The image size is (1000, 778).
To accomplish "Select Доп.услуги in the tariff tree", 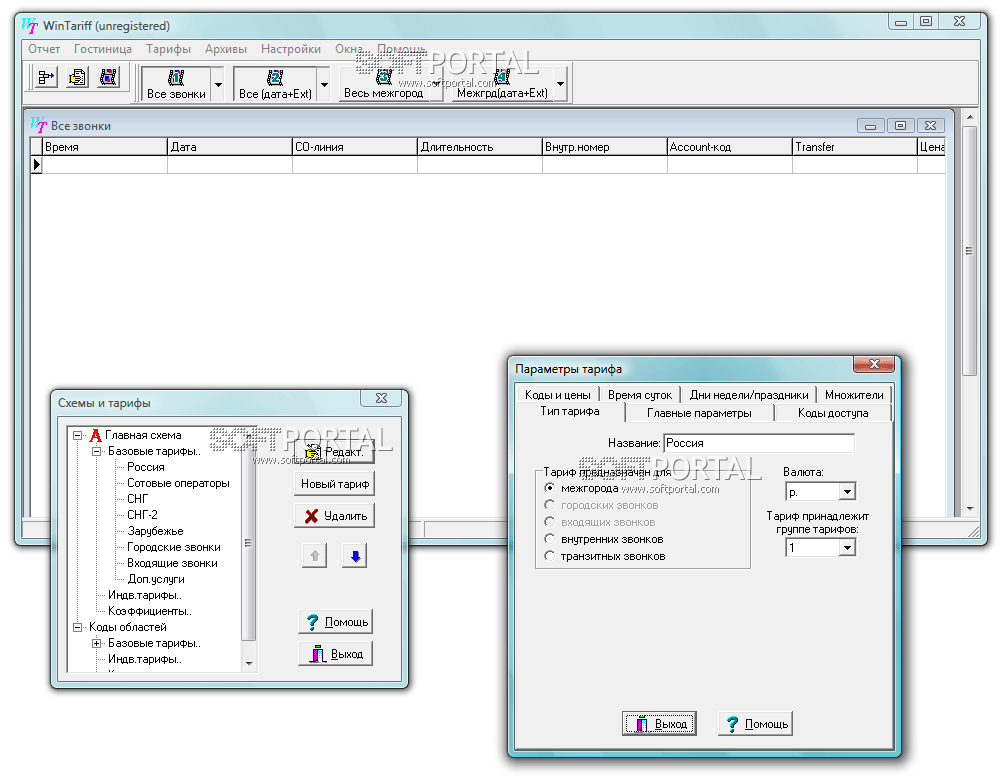I will click(156, 579).
